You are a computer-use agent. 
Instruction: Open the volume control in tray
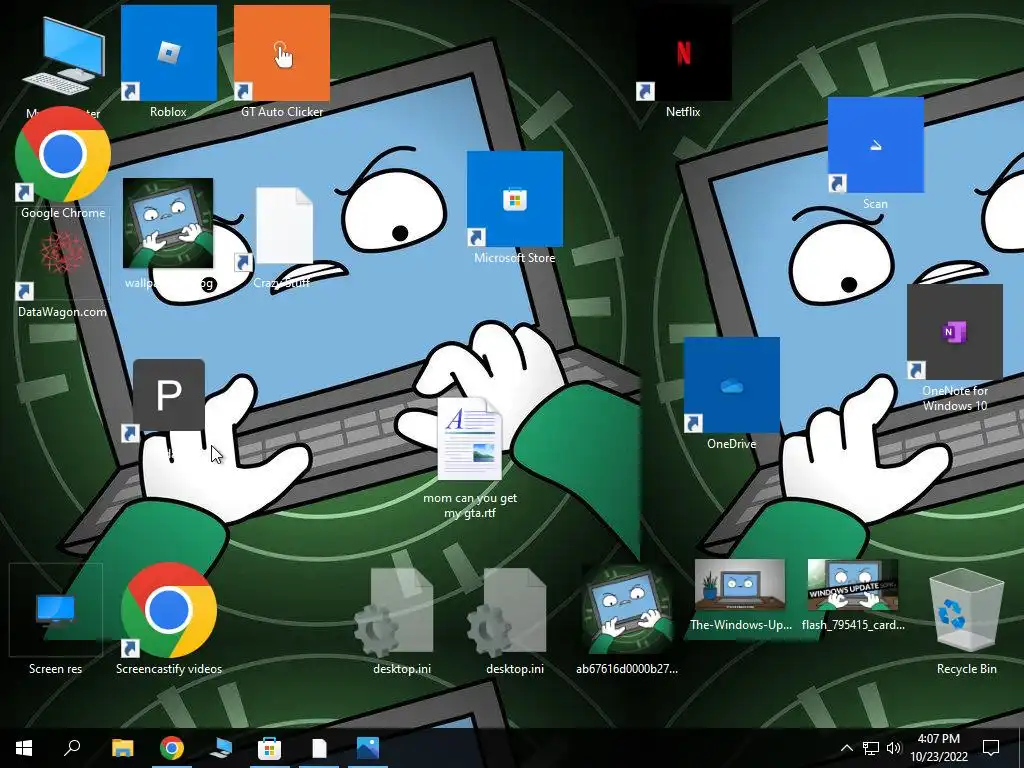pos(894,748)
